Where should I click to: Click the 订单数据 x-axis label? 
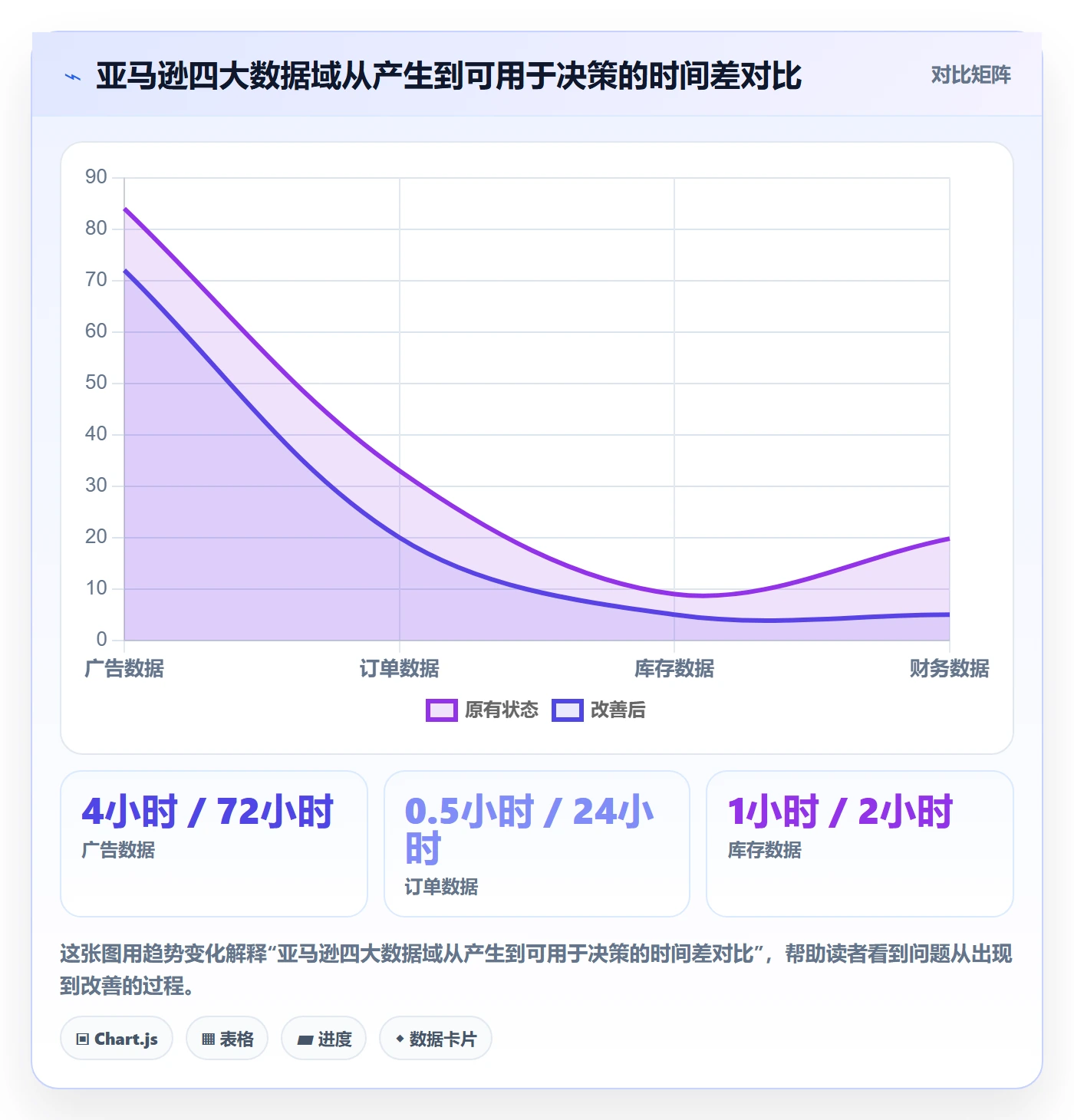click(399, 668)
